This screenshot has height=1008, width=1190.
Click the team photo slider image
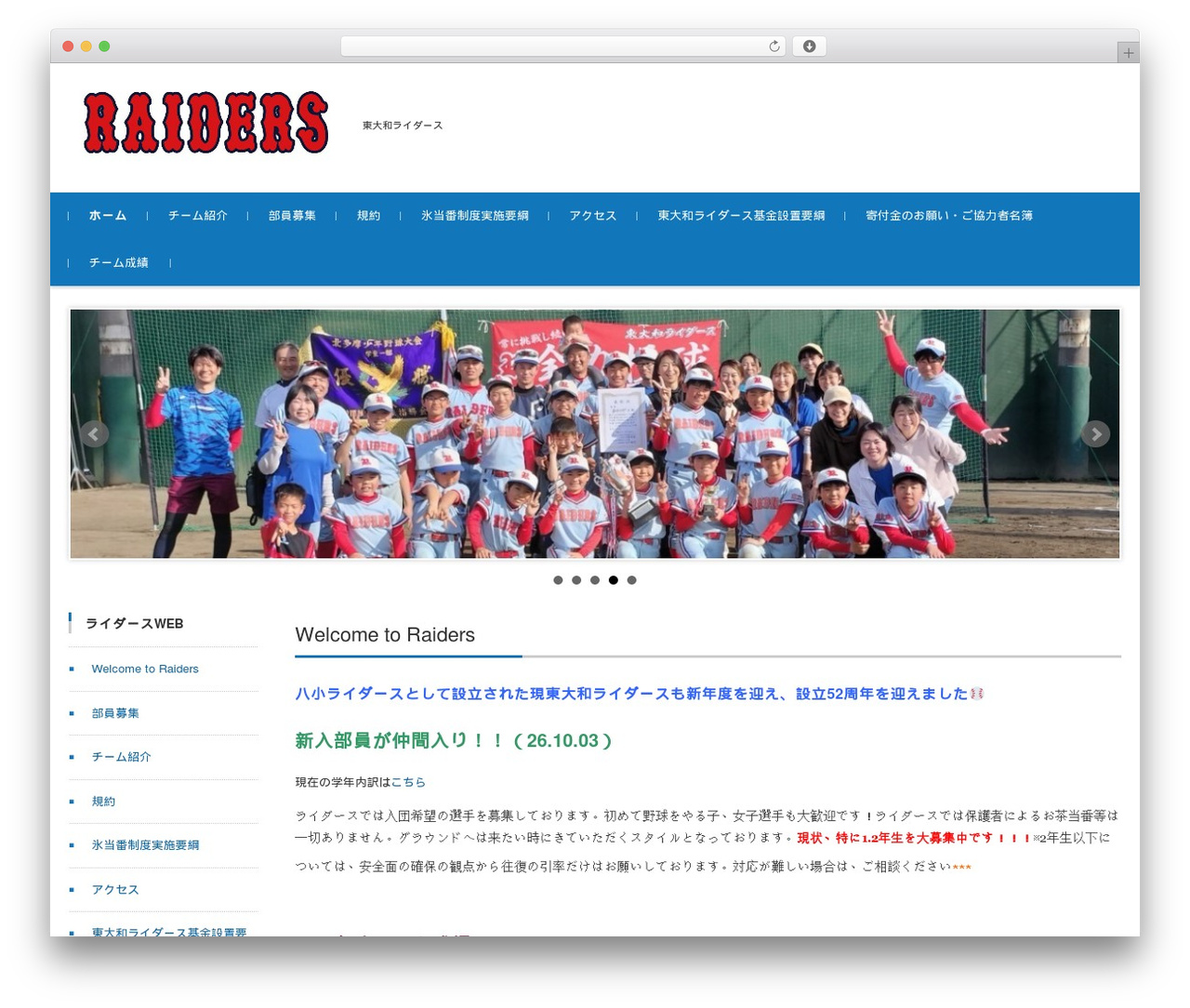pyautogui.click(x=595, y=434)
